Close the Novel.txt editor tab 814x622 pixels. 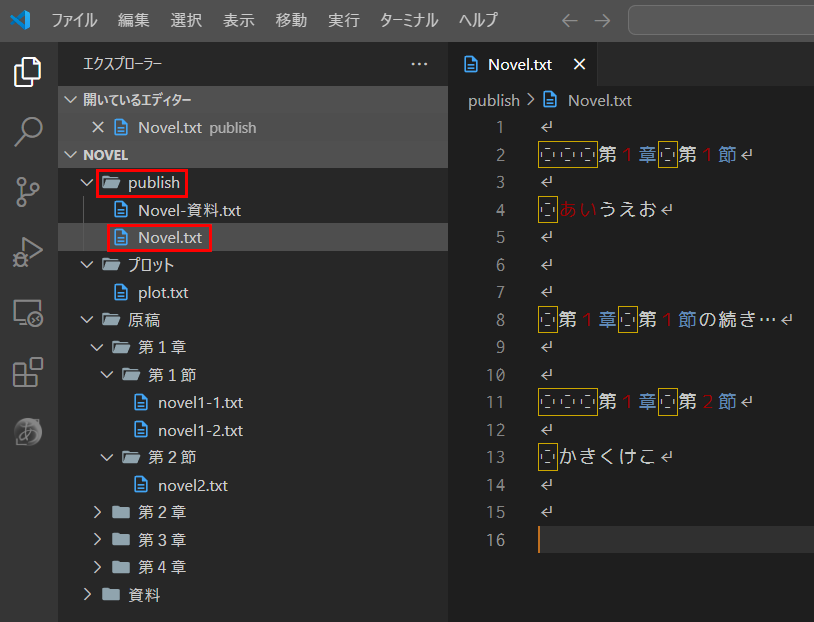tap(579, 64)
